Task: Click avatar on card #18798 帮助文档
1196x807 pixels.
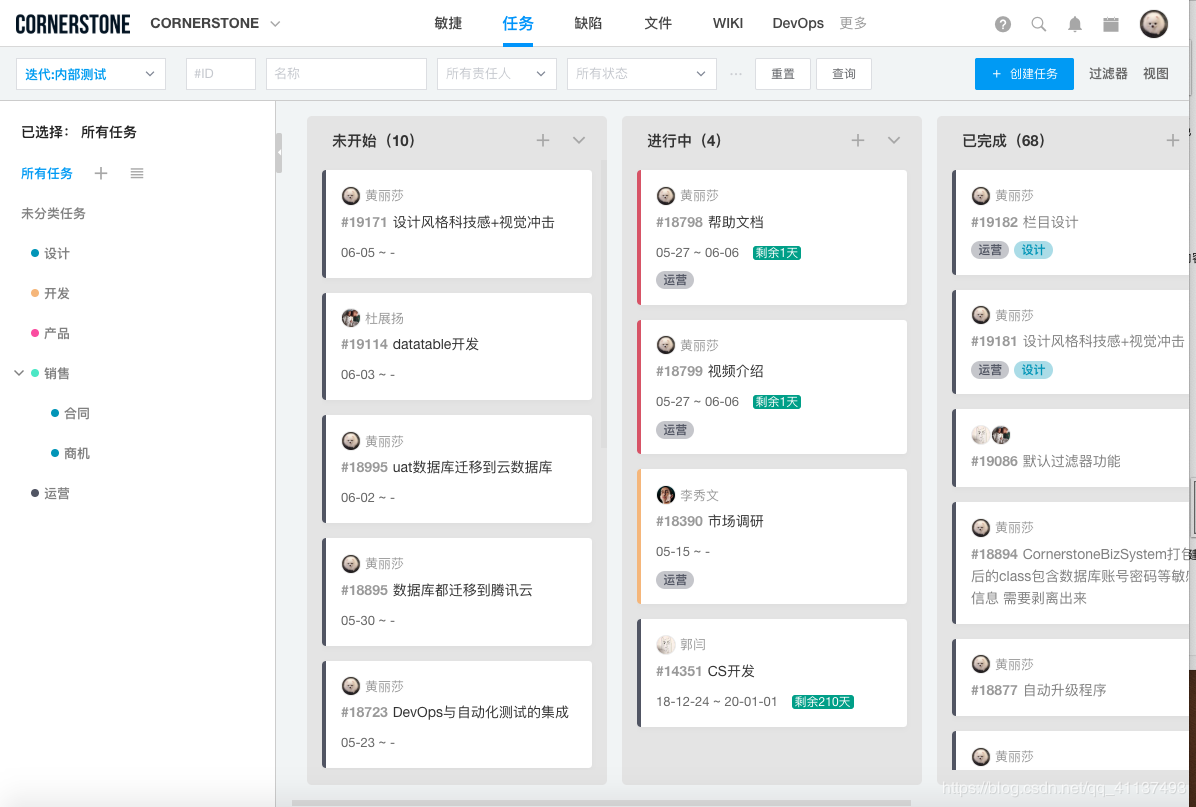Action: point(665,195)
